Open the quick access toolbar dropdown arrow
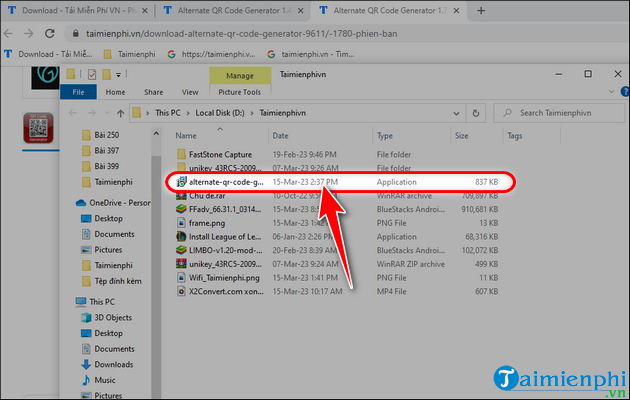Screen dimensions: 630x400 tap(119, 74)
